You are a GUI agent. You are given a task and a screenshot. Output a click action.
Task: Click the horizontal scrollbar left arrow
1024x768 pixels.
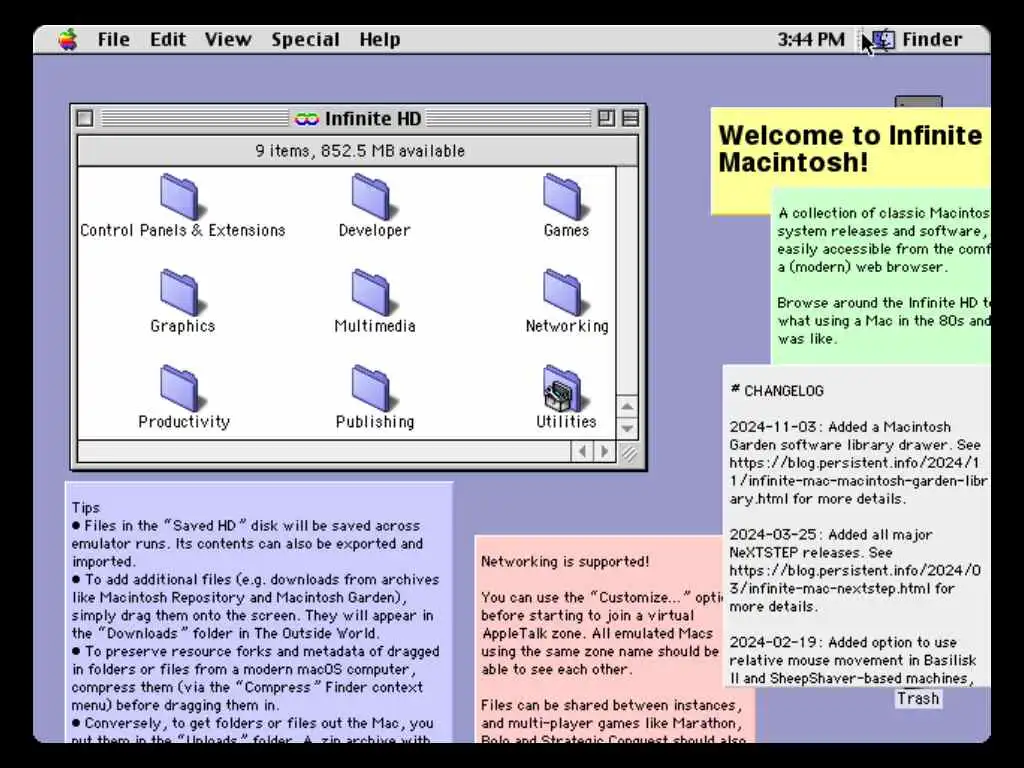click(x=583, y=451)
